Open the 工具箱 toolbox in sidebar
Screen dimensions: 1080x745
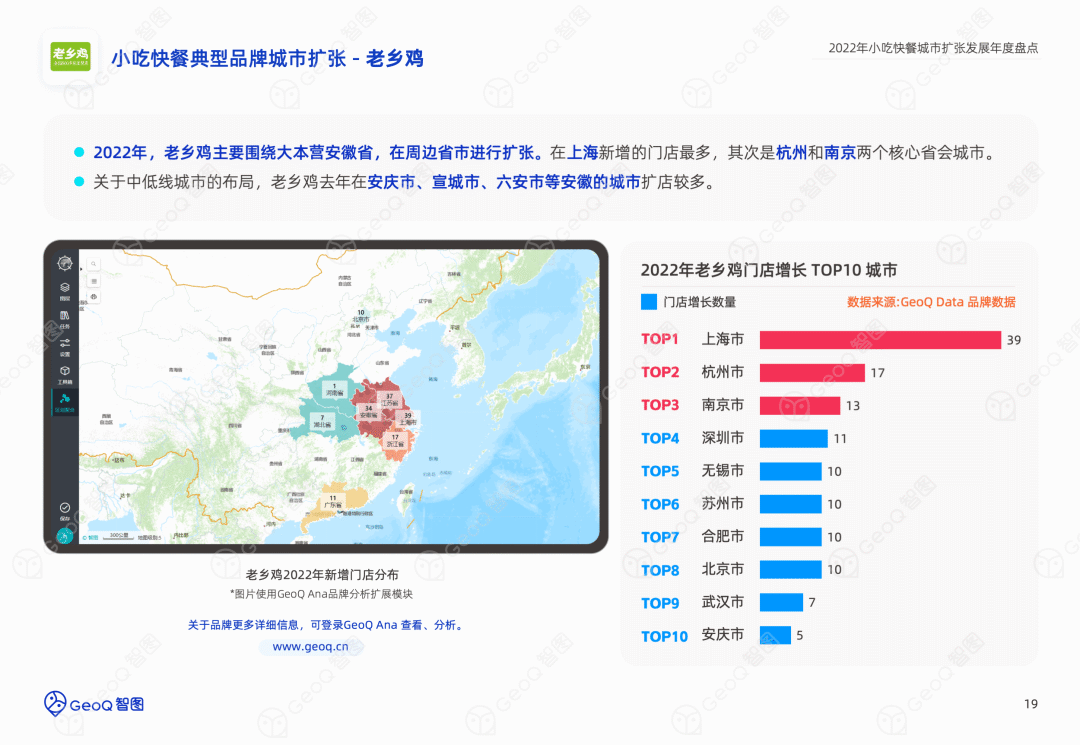65,375
